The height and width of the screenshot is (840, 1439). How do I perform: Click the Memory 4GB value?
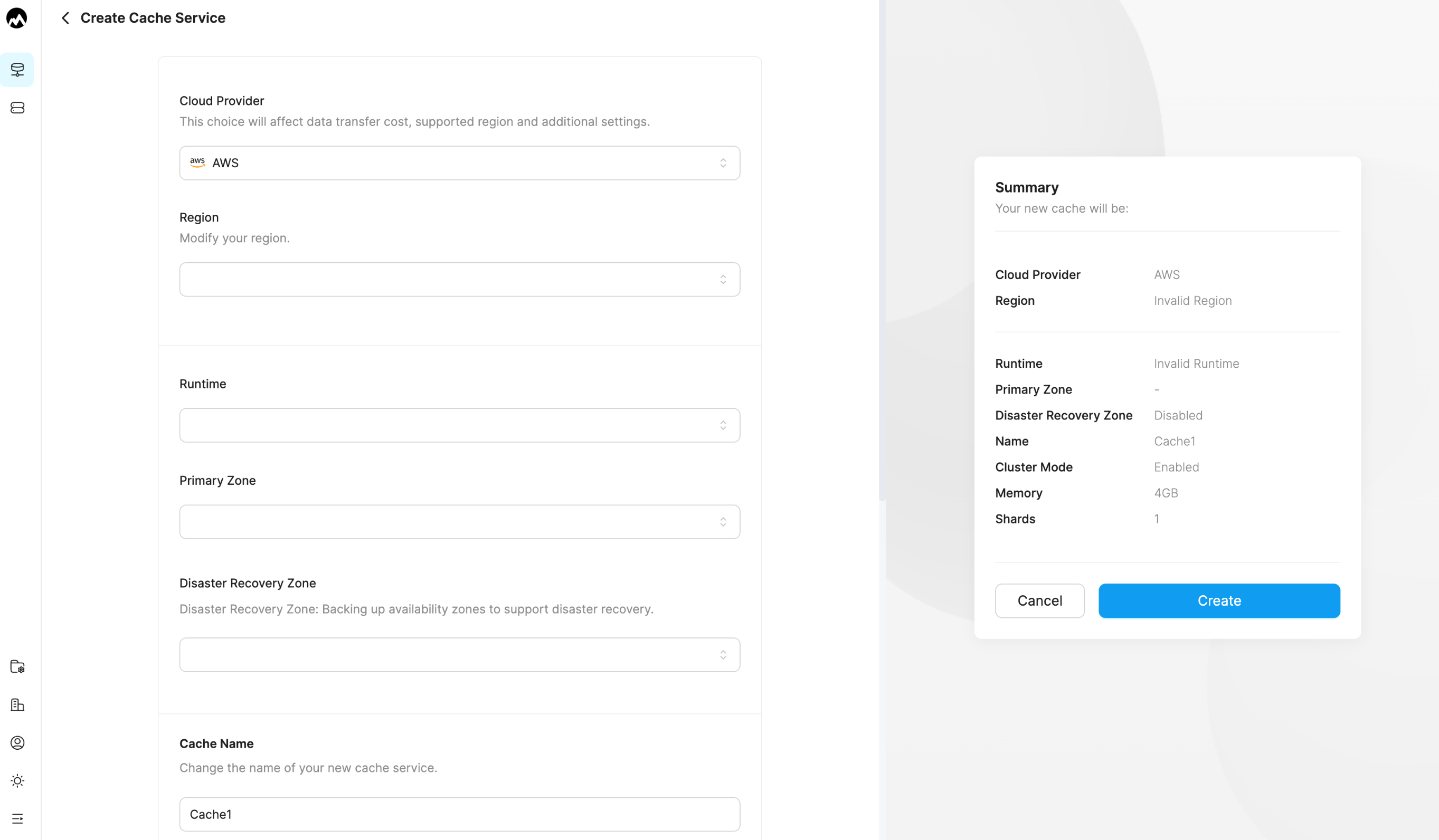coord(1166,493)
